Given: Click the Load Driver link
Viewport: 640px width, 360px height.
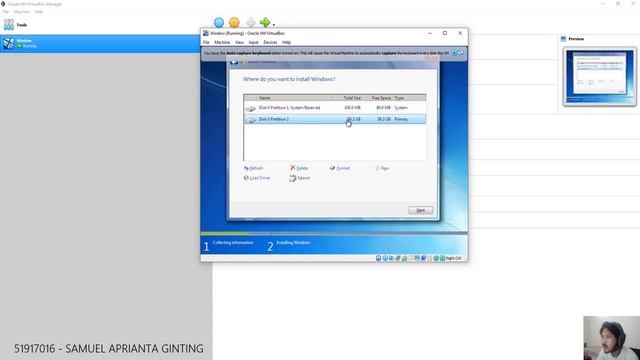Looking at the screenshot, I should [257, 178].
